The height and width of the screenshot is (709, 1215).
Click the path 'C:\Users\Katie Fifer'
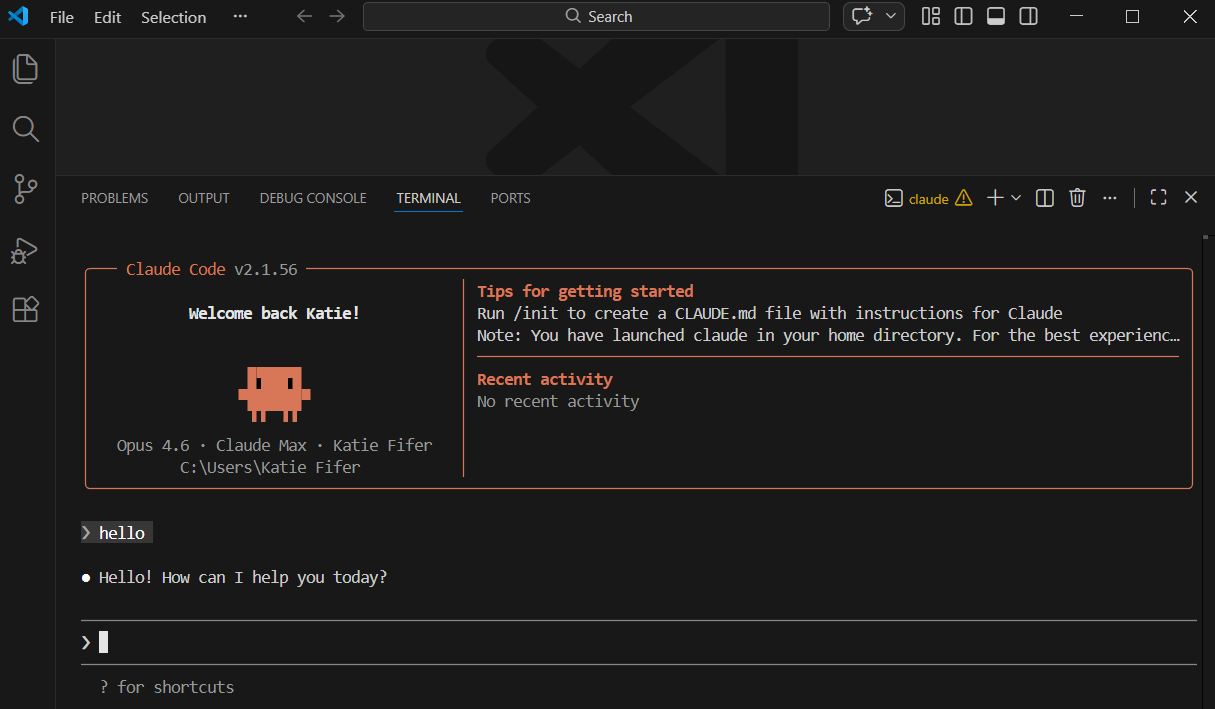[270, 467]
